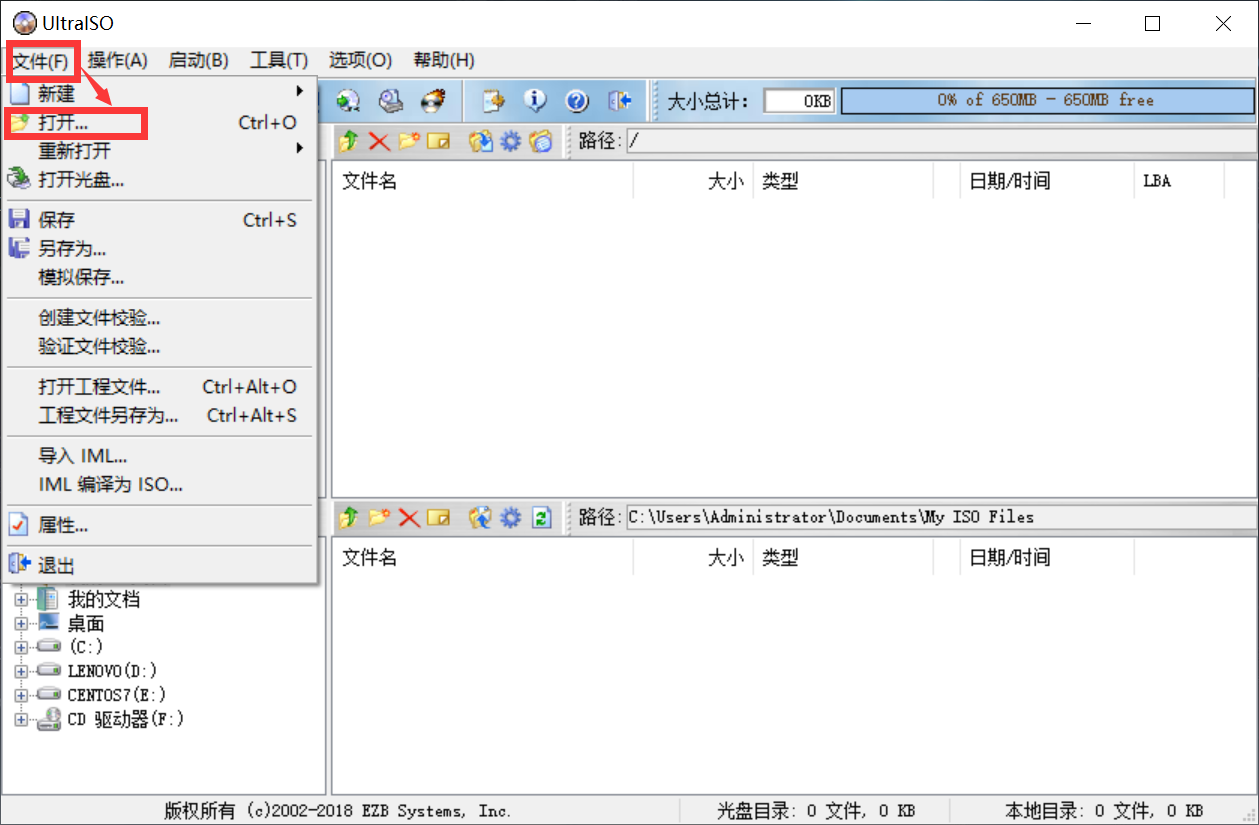This screenshot has height=825, width=1259.
Task: Click rename icon in ISO image pane toolbar
Action: (x=438, y=141)
